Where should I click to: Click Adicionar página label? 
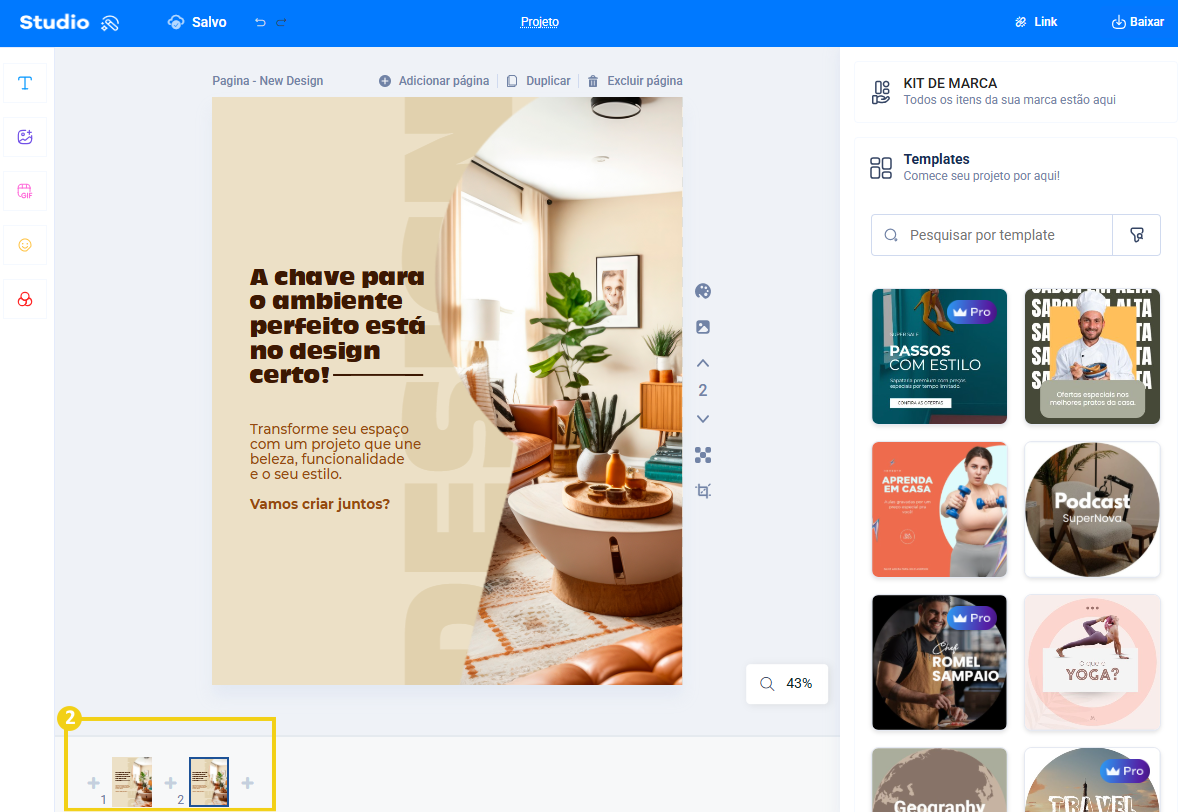point(443,80)
